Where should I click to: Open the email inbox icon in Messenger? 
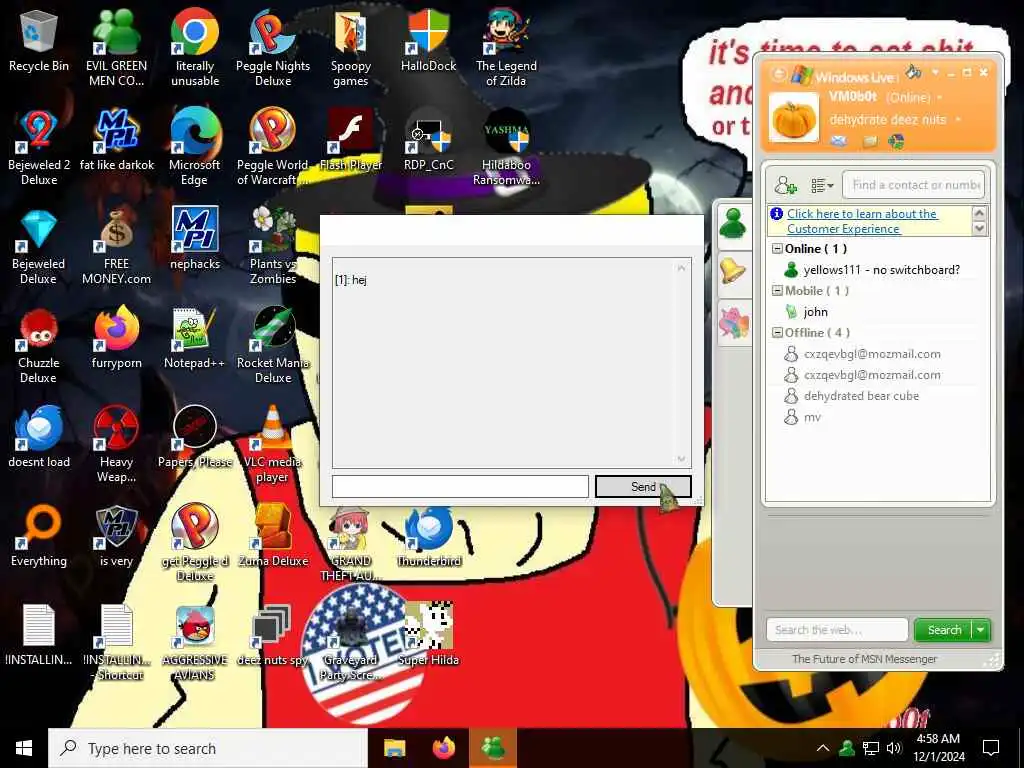point(839,141)
